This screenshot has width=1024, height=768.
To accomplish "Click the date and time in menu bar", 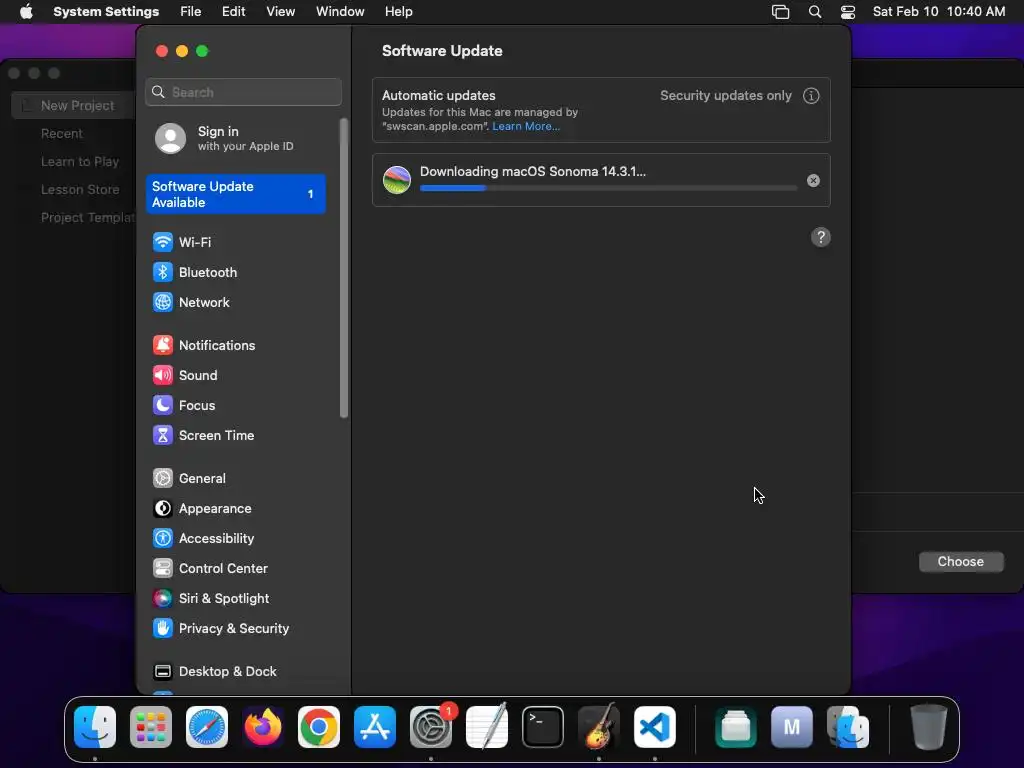I will [938, 12].
